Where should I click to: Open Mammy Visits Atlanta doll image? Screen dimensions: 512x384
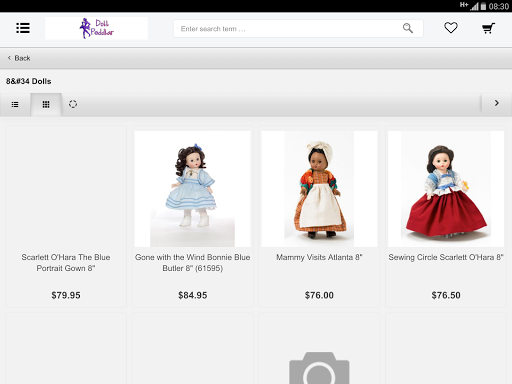click(x=319, y=189)
